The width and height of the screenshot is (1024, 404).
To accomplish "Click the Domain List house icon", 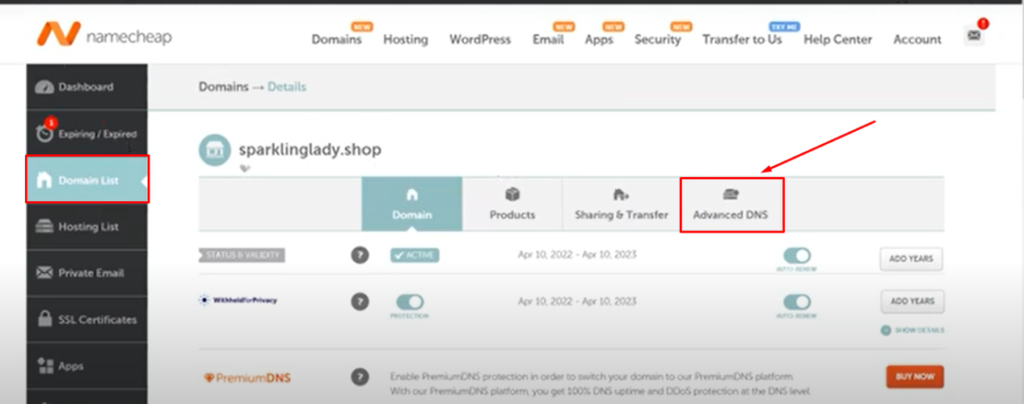I will point(44,180).
